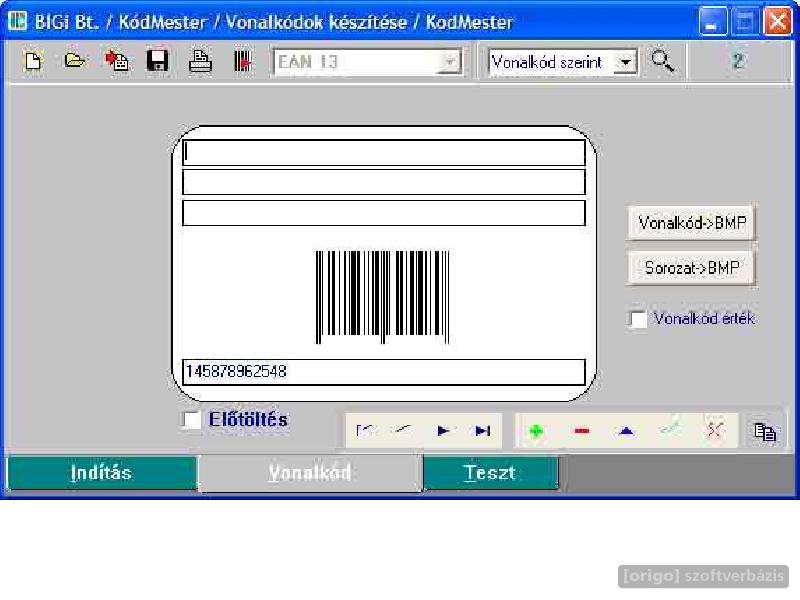Image resolution: width=800 pixels, height=600 pixels.
Task: Click the barcode number field showing 145878962548
Action: [x=384, y=372]
